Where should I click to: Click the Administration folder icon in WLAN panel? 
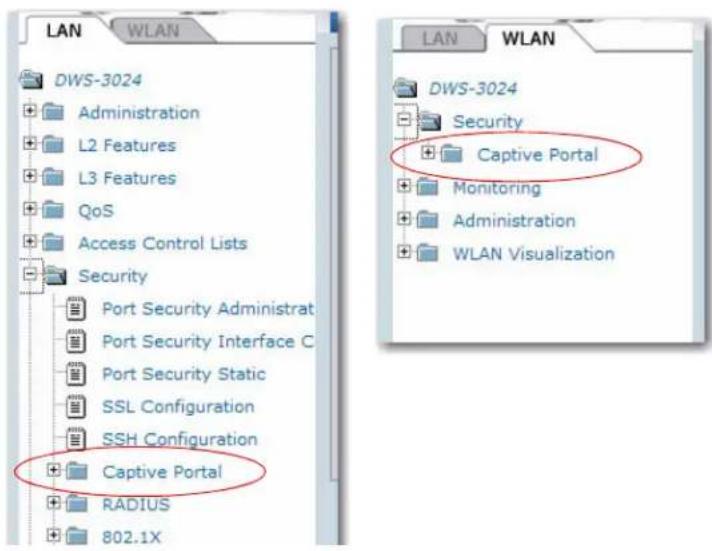(x=428, y=220)
